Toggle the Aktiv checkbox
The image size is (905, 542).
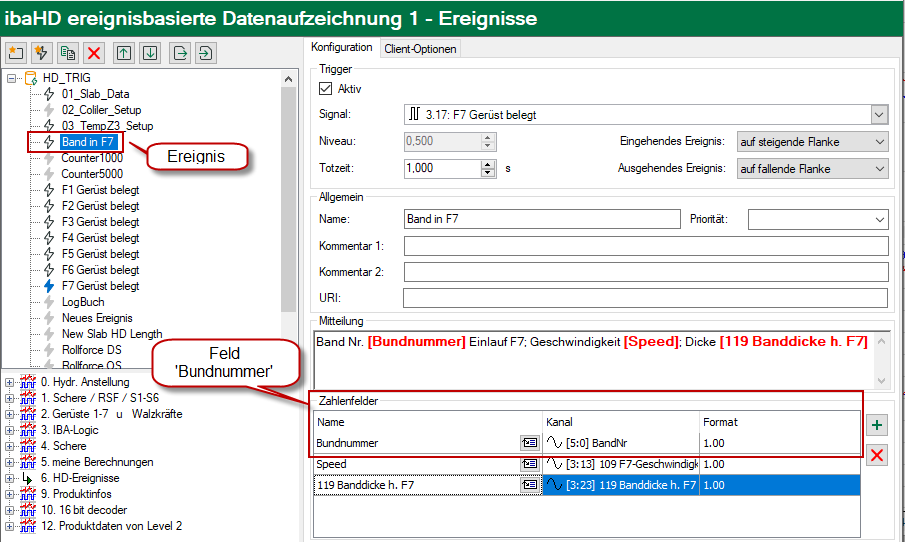coord(325,89)
